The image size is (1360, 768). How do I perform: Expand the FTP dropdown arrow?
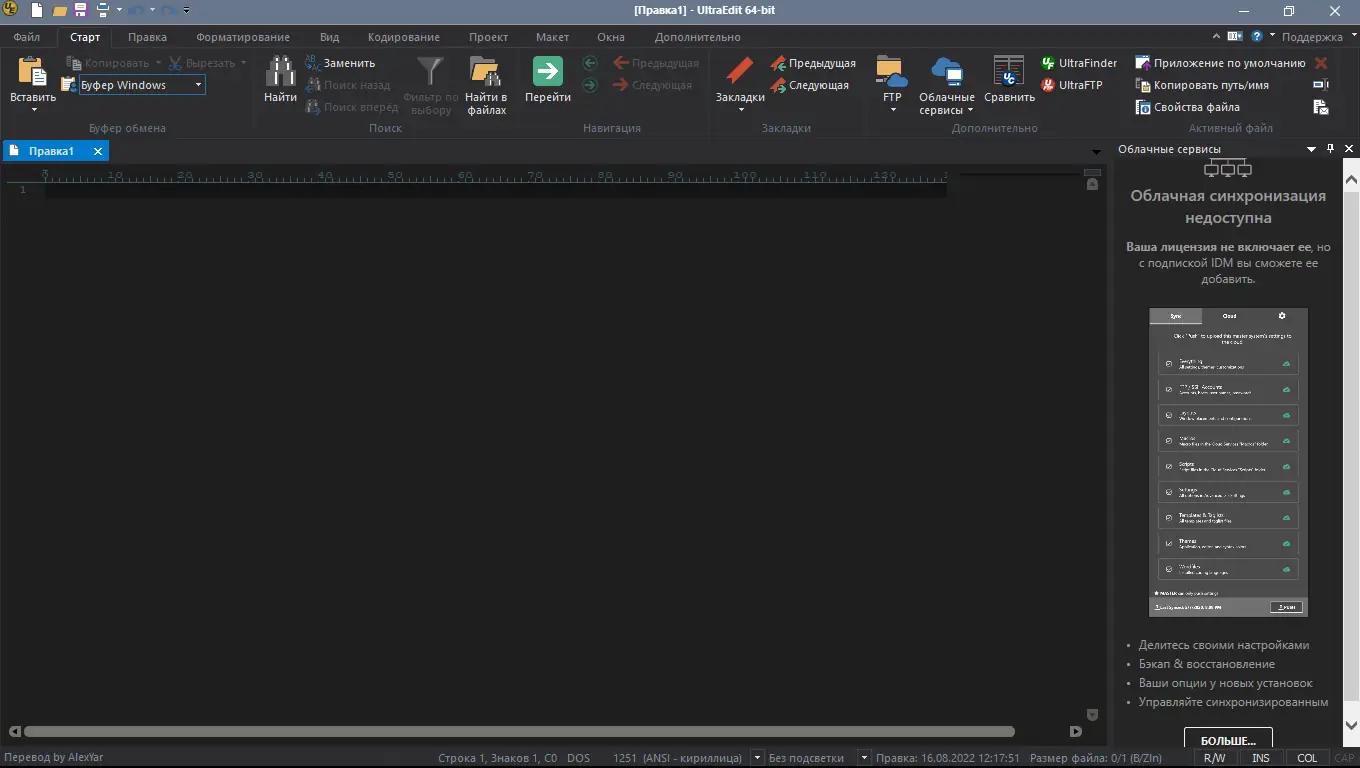pyautogui.click(x=892, y=109)
